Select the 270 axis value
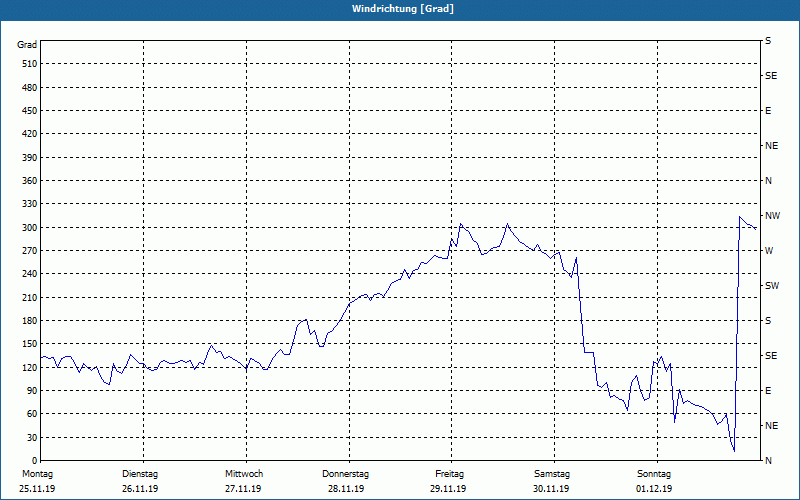Image resolution: width=800 pixels, height=500 pixels. (x=30, y=251)
